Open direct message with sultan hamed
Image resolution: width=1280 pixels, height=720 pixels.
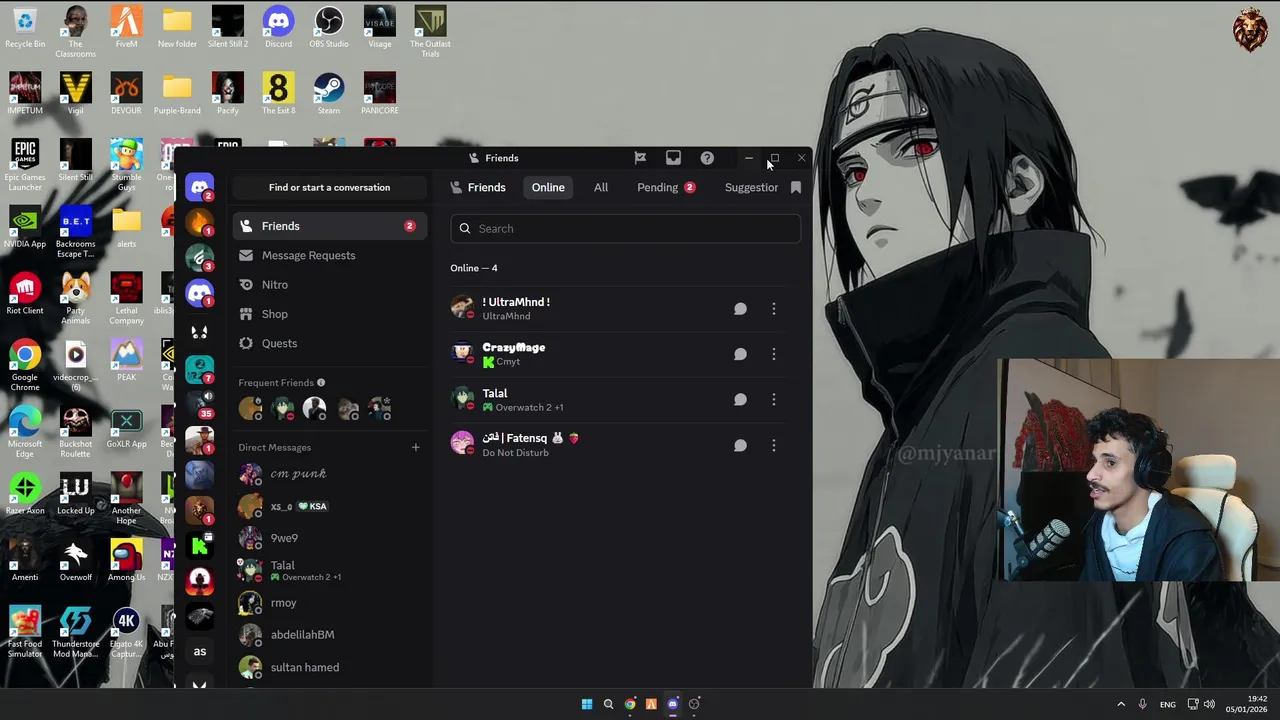(329, 667)
